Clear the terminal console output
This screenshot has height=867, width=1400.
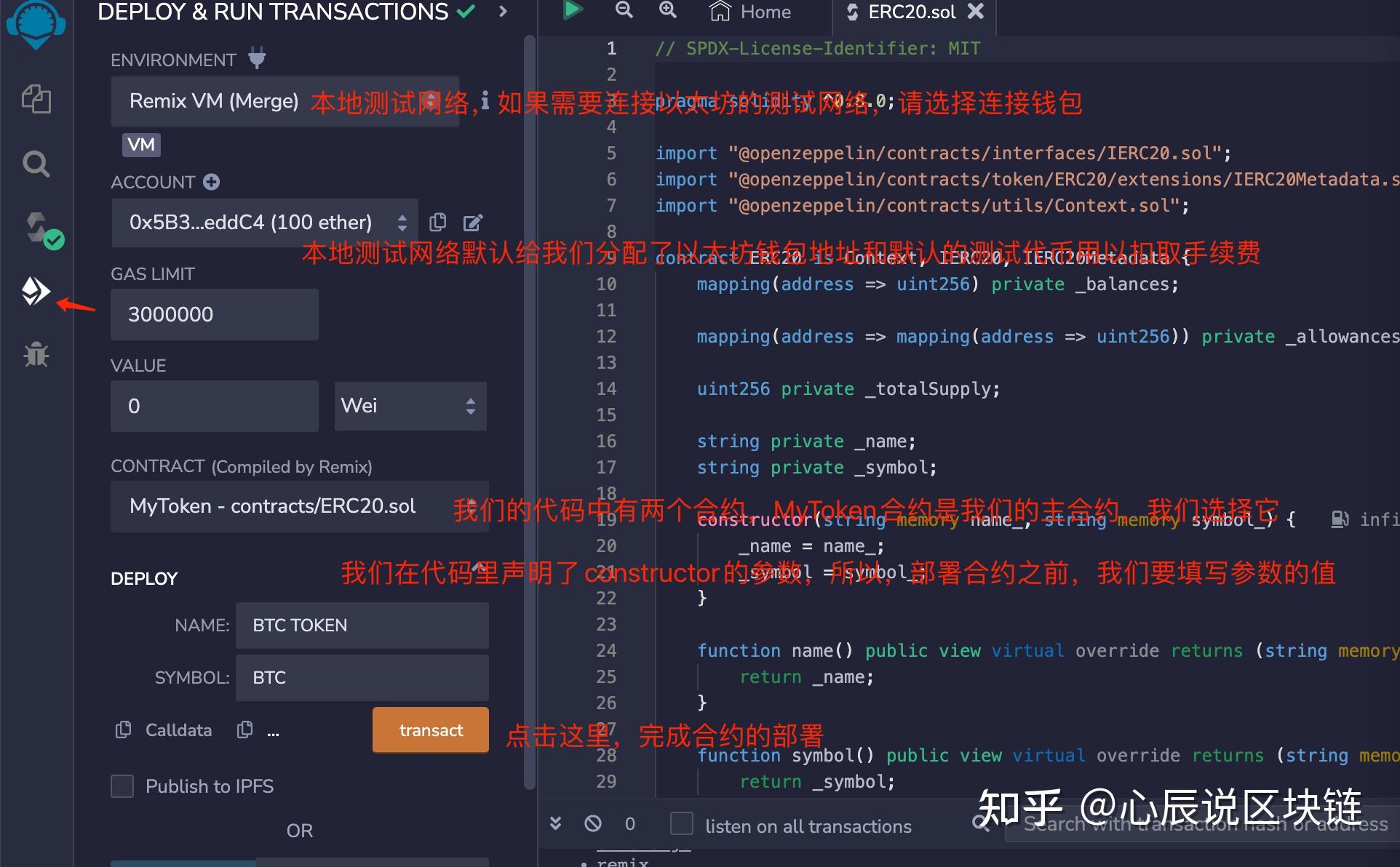click(593, 823)
